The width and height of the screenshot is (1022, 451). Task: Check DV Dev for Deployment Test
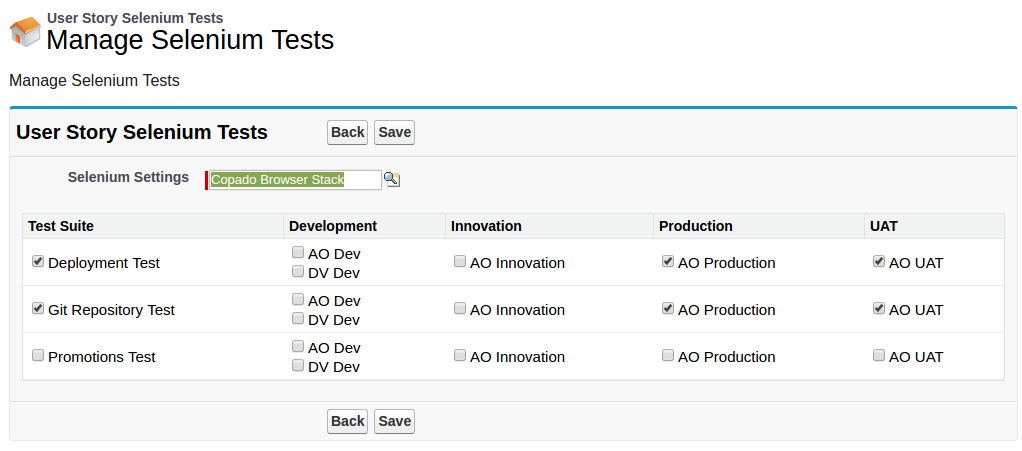click(298, 272)
